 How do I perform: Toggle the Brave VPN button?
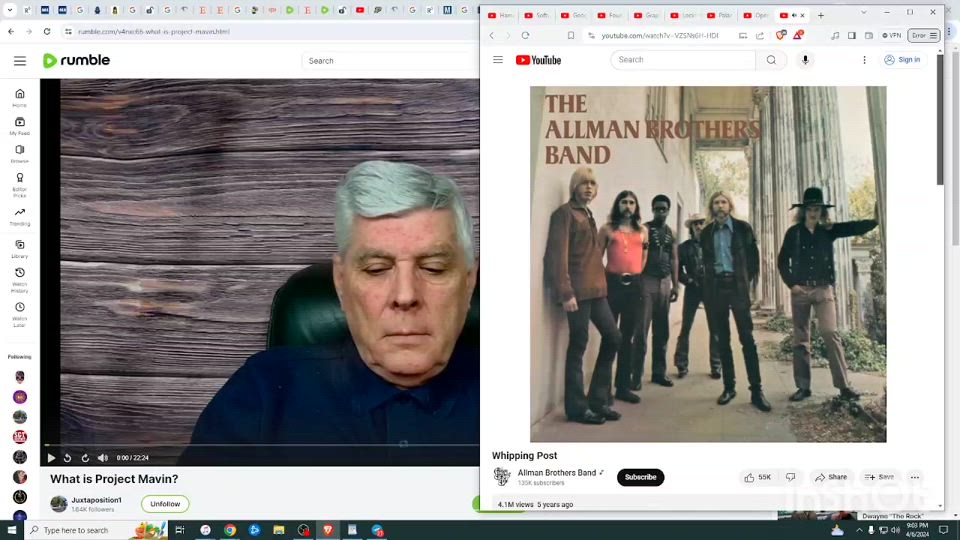click(x=889, y=35)
